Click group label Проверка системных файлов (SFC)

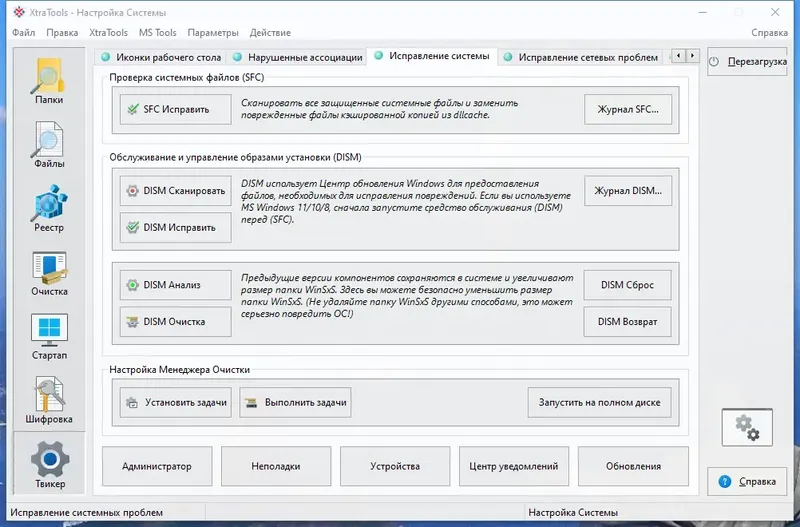coord(187,78)
